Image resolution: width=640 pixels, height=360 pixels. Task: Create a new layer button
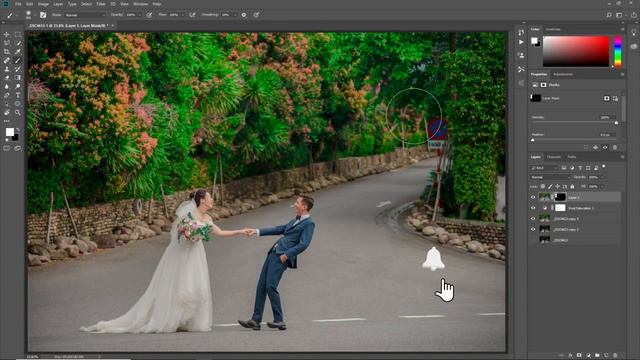click(606, 356)
